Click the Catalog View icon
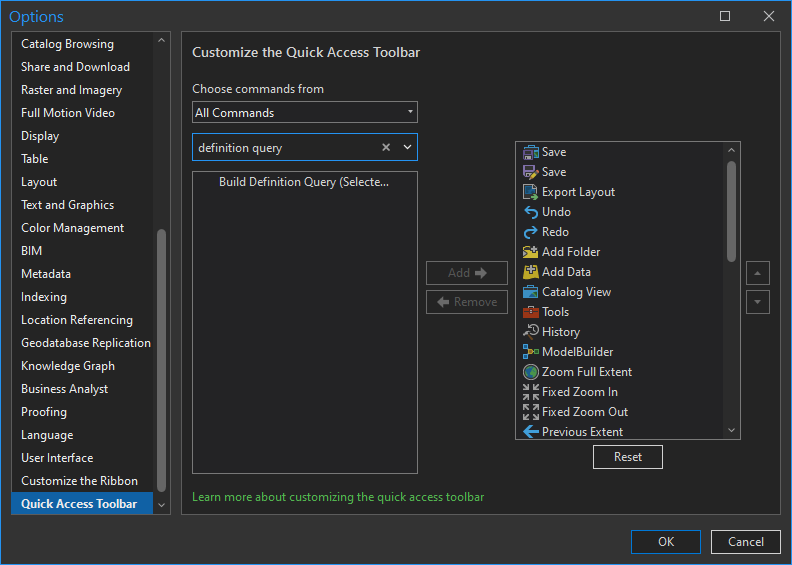 [x=531, y=292]
